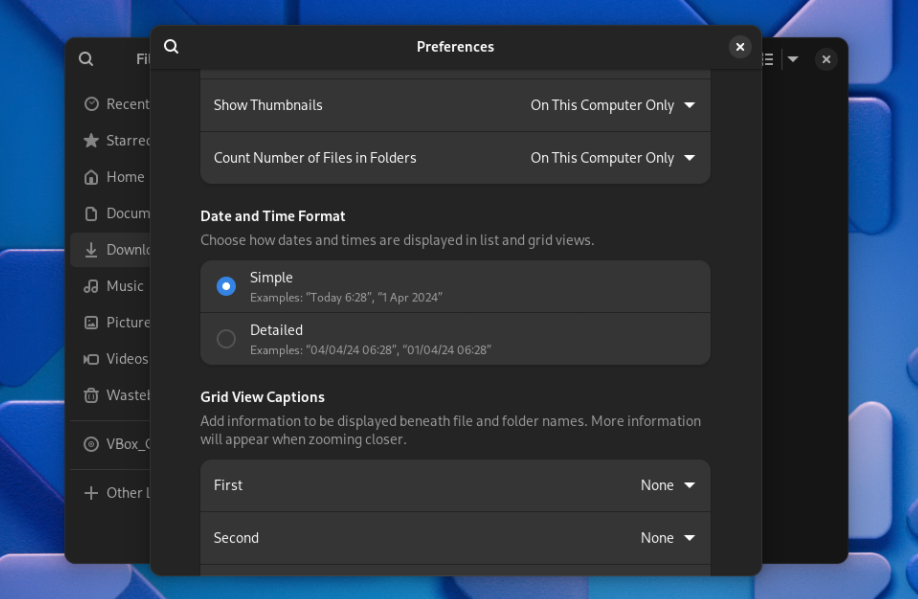This screenshot has height=599, width=918.
Task: Click the Files window search icon
Action: tap(86, 59)
